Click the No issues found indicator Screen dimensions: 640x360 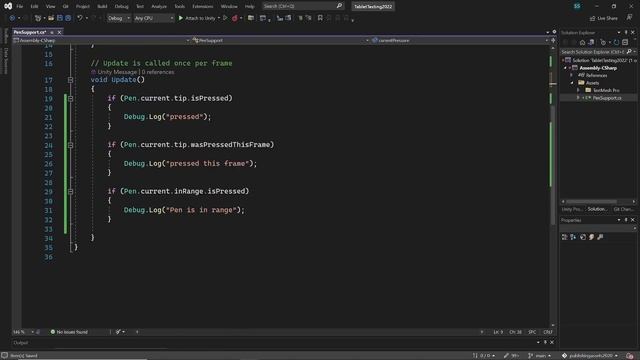pyautogui.click(x=69, y=332)
